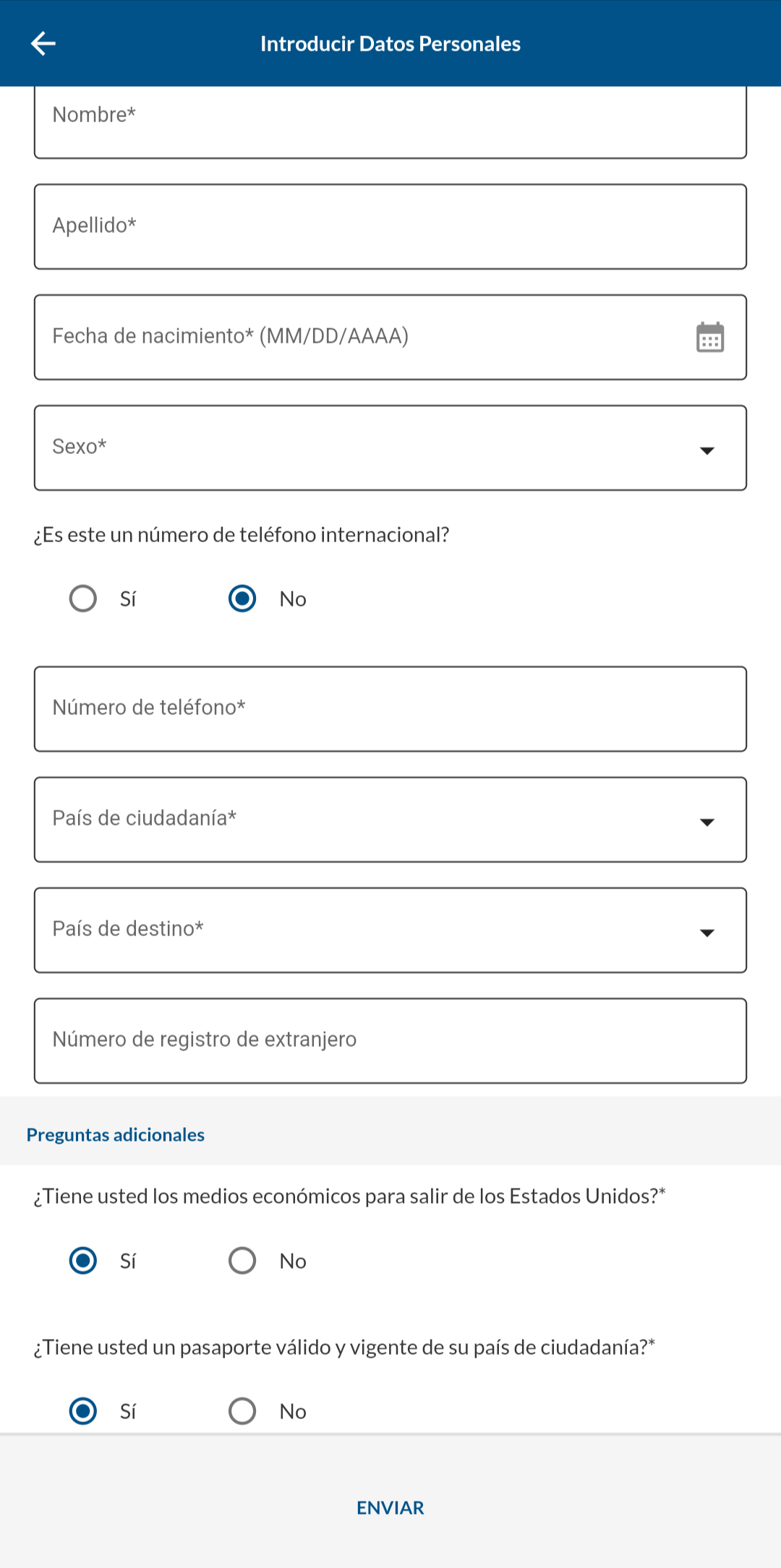Tap the back arrow icon

(x=43, y=43)
